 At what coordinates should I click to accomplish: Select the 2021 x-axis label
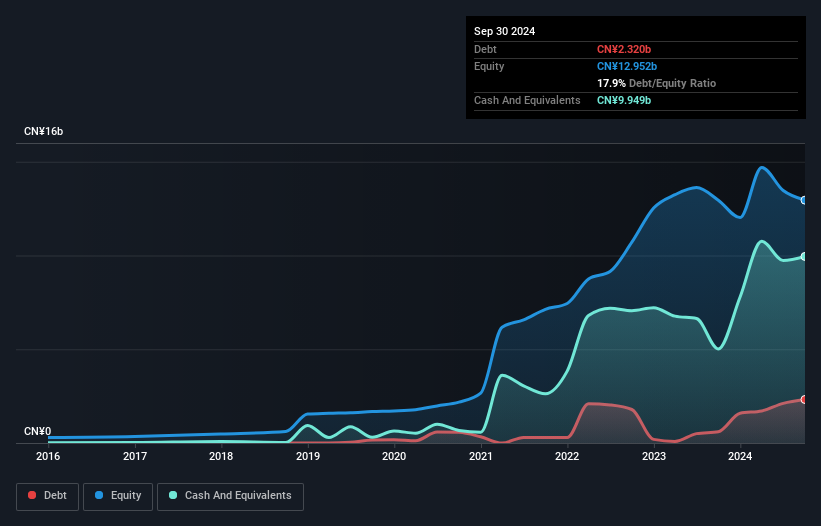tap(481, 456)
